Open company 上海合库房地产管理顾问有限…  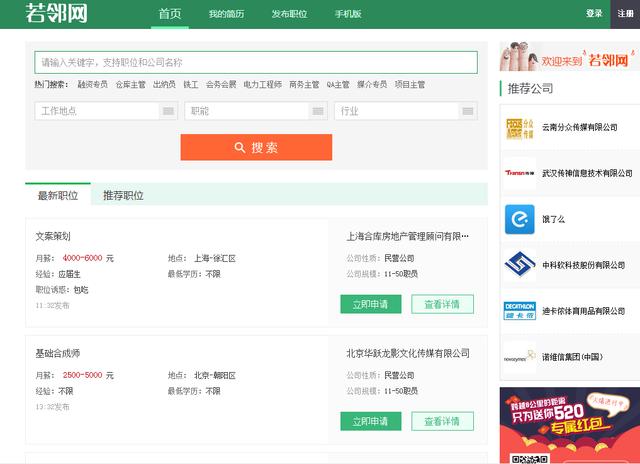point(408,236)
